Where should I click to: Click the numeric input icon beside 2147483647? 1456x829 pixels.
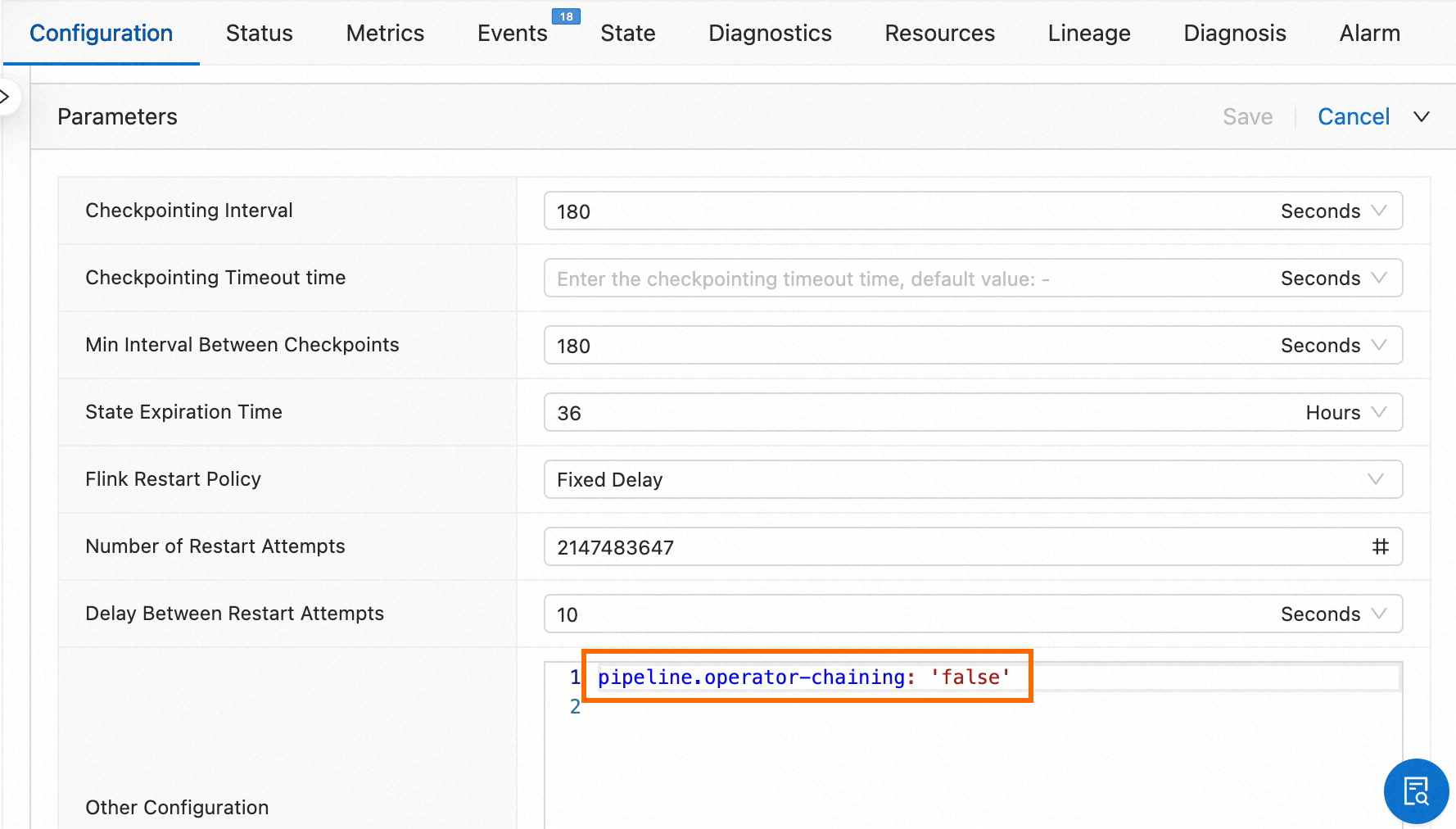click(1381, 546)
